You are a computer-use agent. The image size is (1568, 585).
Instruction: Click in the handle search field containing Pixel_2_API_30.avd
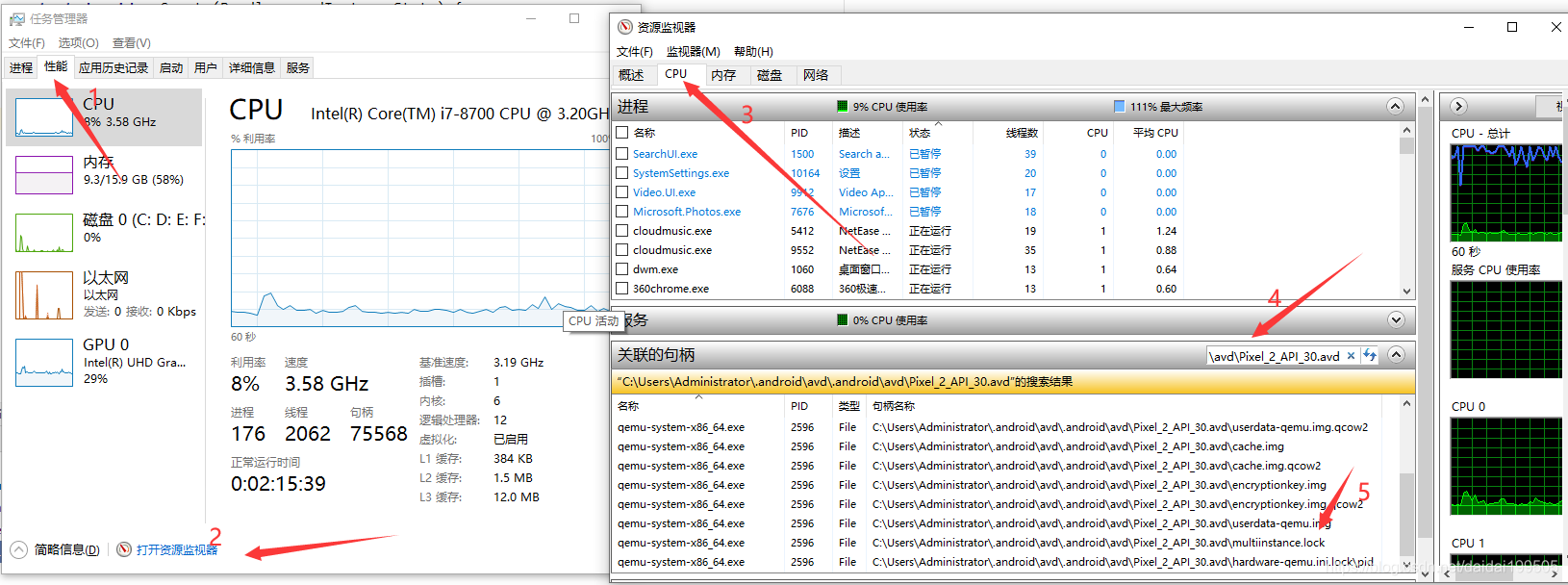click(1275, 356)
